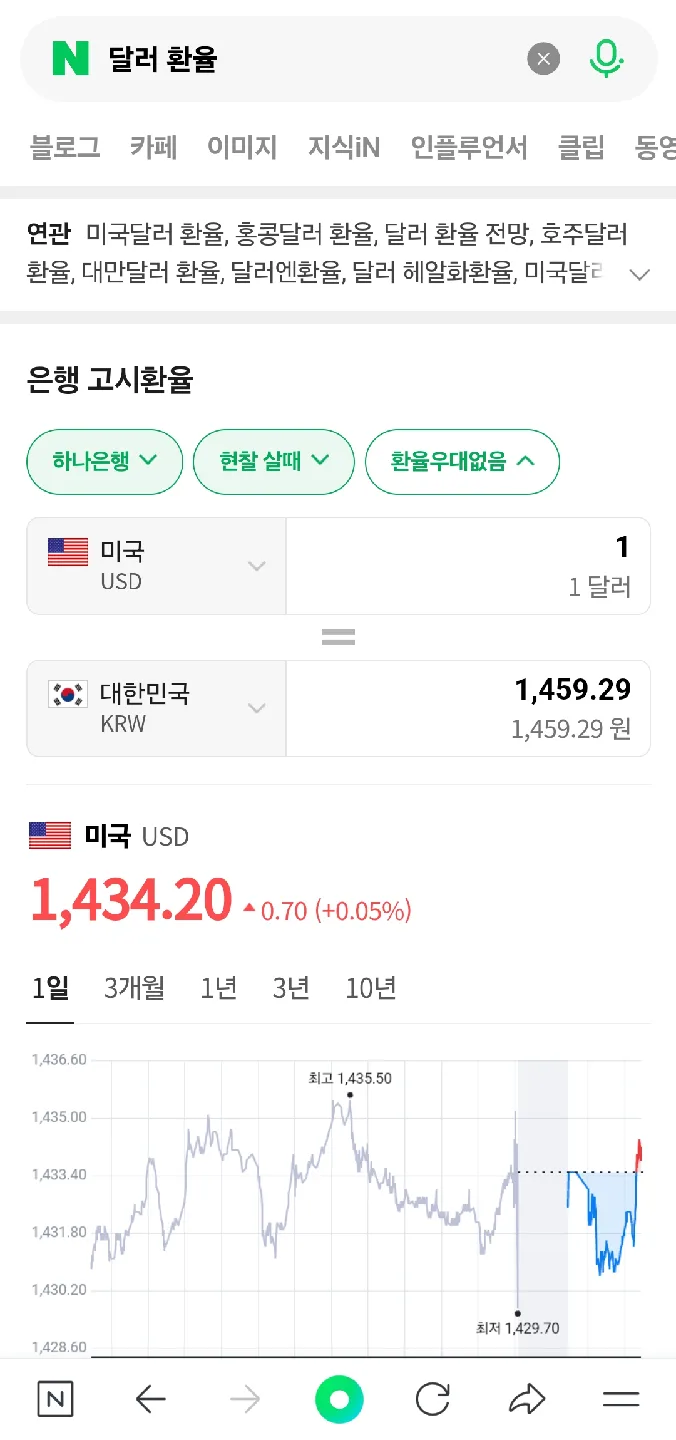This screenshot has width=676, height=1440.
Task: Switch to the 이미지 tab
Action: coord(242,148)
